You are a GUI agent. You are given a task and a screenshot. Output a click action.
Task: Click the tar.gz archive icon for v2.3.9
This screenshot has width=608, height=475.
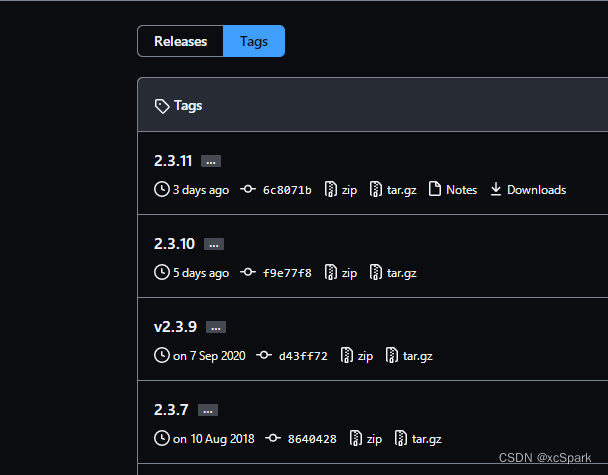(391, 355)
